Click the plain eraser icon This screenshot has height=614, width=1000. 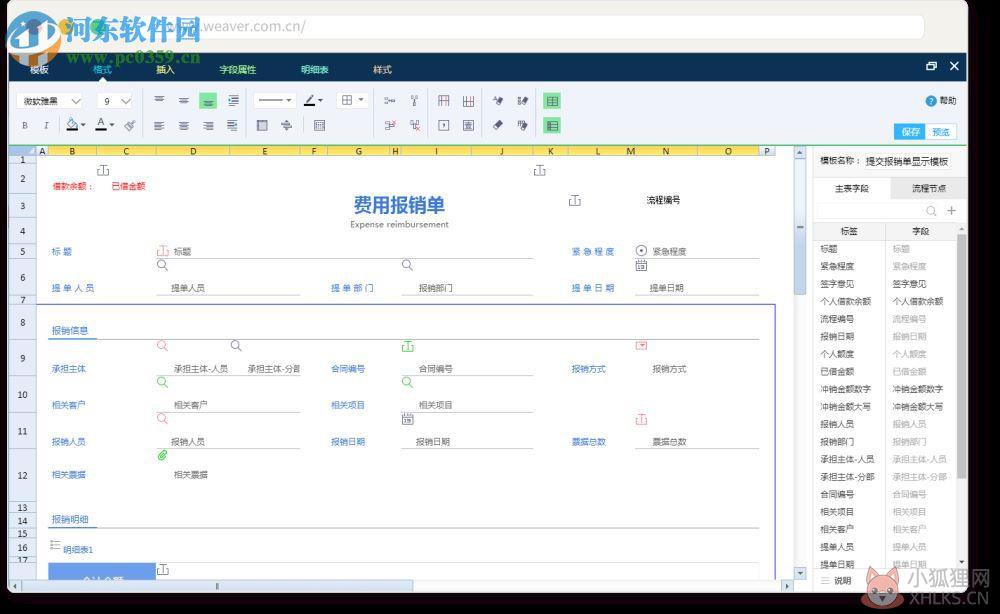point(498,126)
